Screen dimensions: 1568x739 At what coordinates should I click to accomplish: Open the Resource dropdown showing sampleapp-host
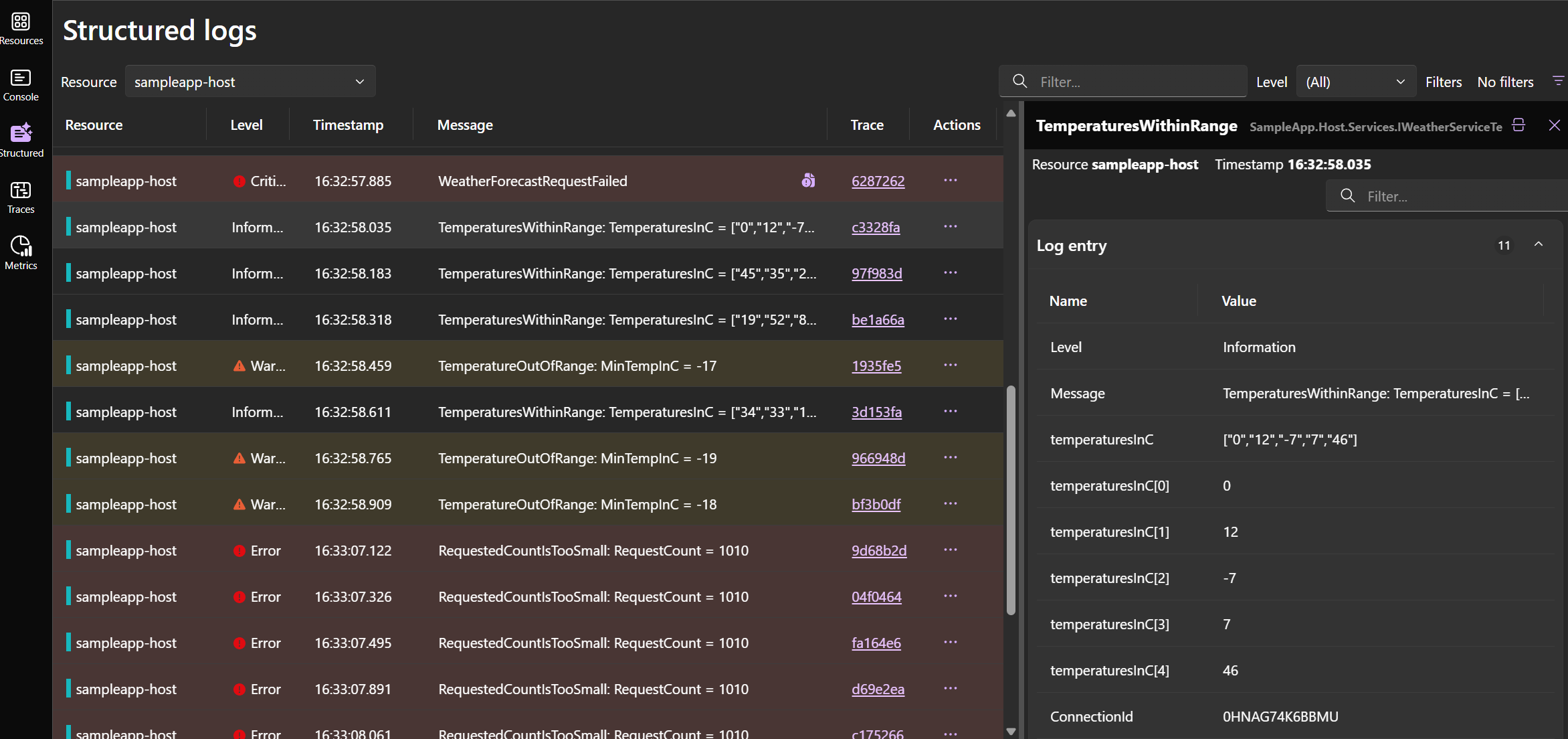[x=250, y=82]
